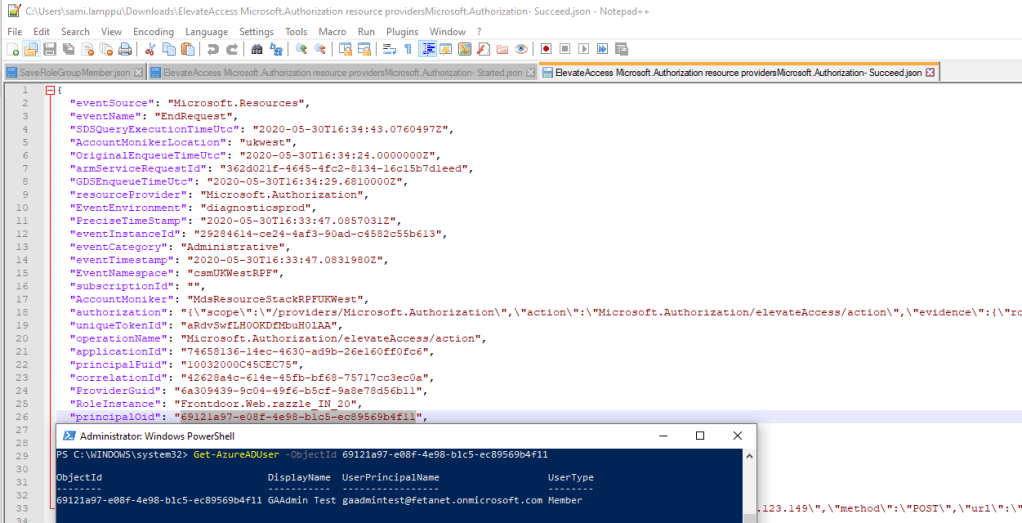The width and height of the screenshot is (1022, 523).
Task: Click the New file toolbar icon
Action: pos(13,49)
